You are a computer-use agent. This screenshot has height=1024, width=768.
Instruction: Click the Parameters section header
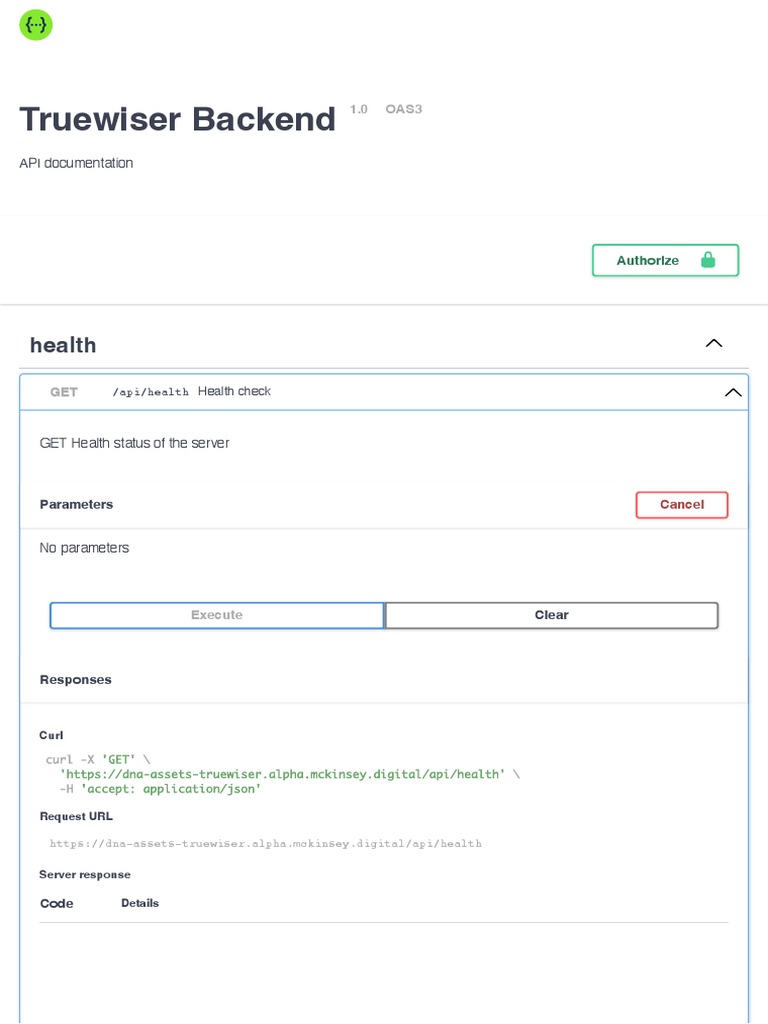76,504
